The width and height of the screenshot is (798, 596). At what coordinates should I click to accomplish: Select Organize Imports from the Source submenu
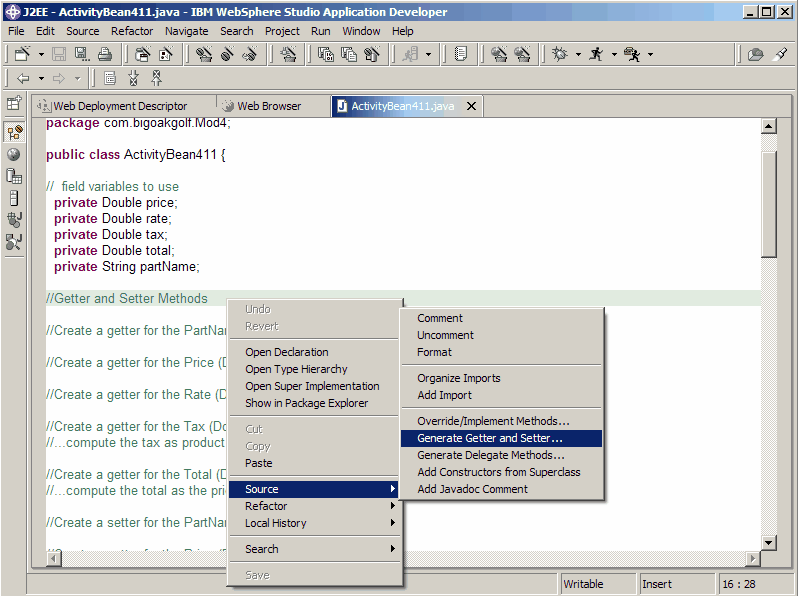501,378
